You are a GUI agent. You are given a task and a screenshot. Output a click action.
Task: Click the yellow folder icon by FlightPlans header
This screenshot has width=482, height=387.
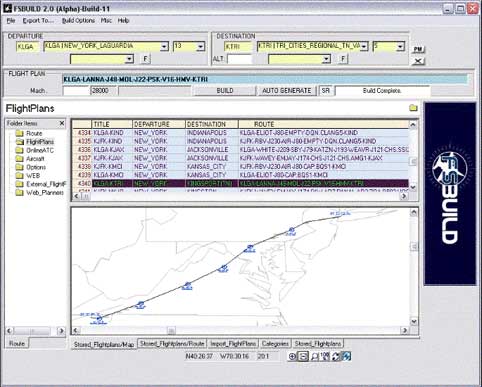(413, 108)
